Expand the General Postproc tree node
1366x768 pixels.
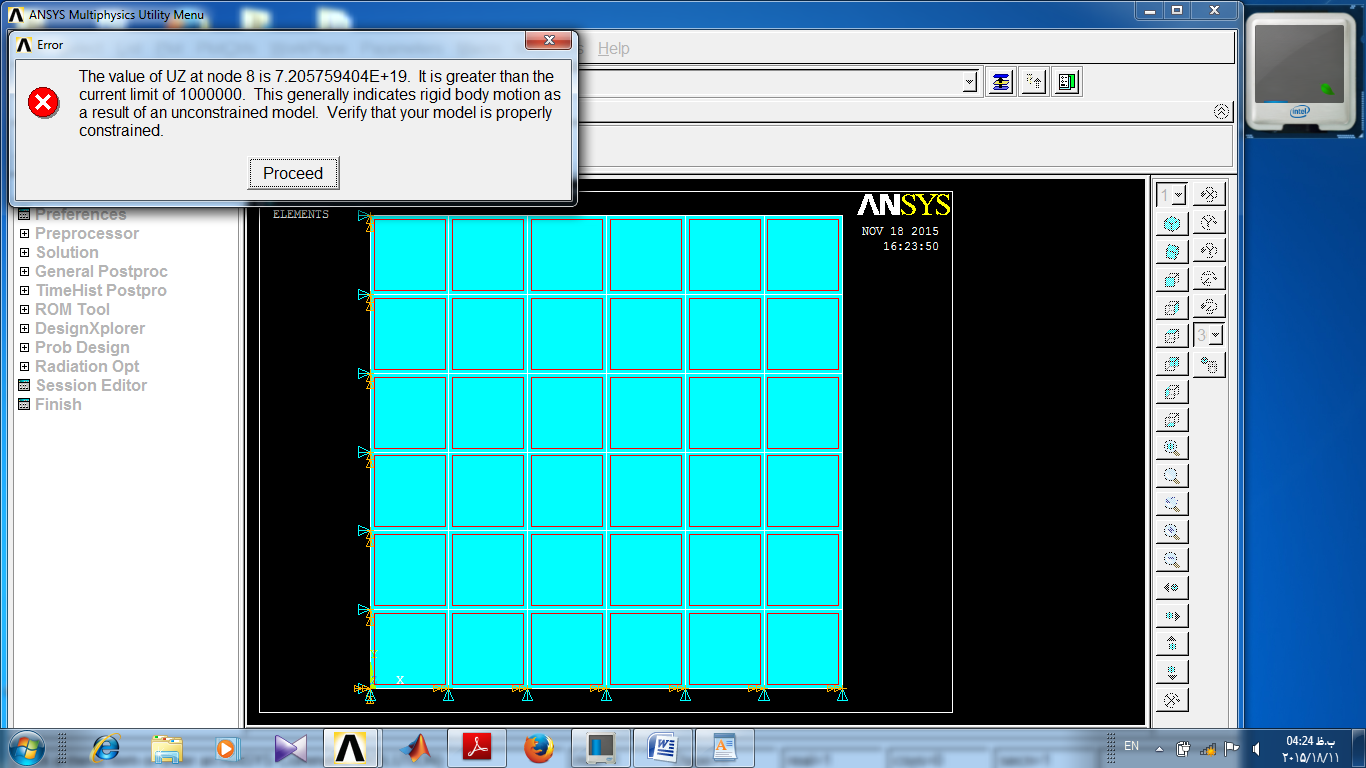pyautogui.click(x=25, y=272)
